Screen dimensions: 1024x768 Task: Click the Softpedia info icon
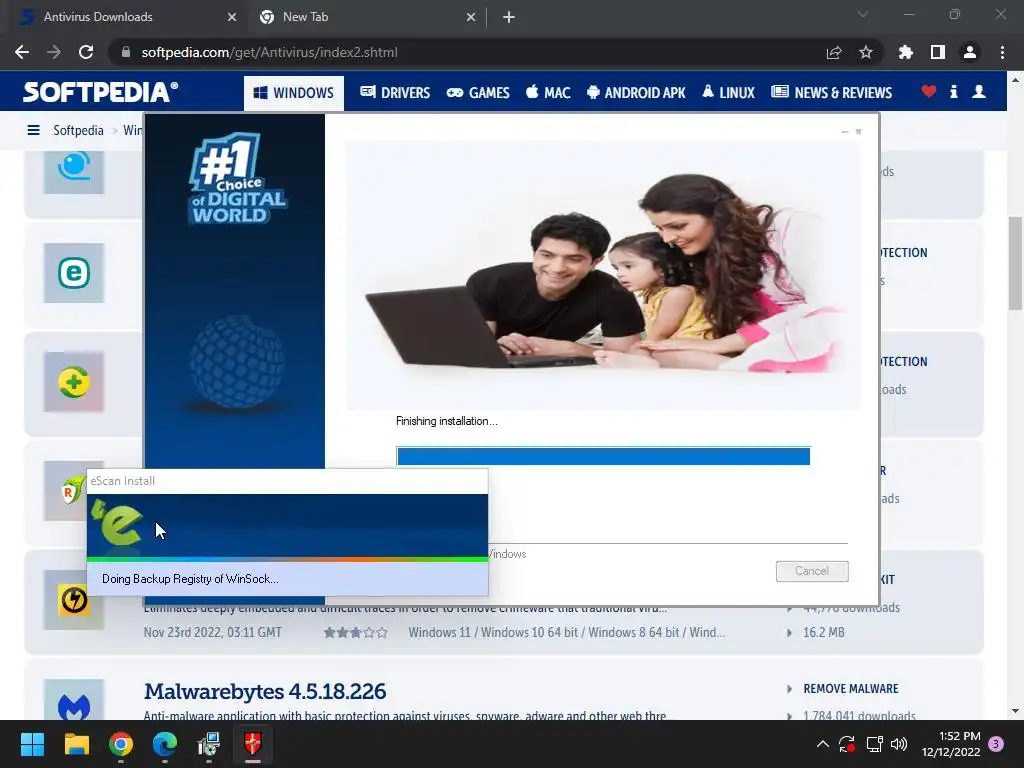953,92
